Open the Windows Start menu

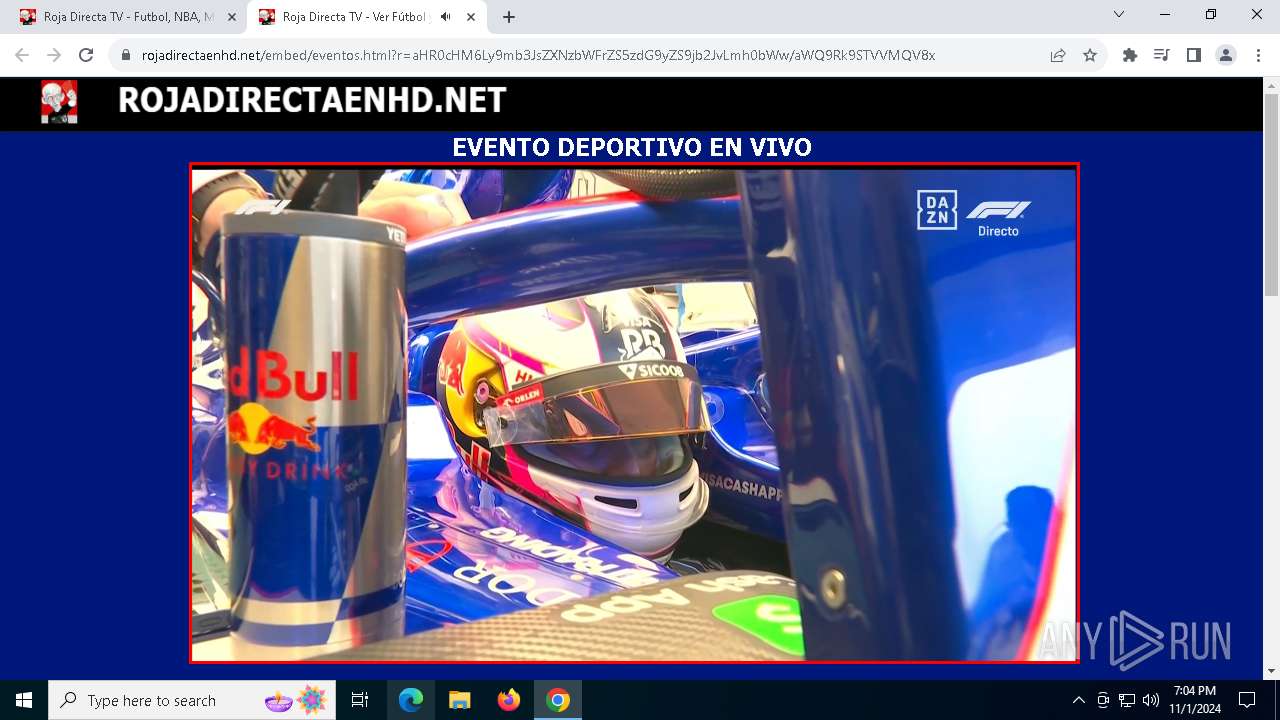pos(24,700)
